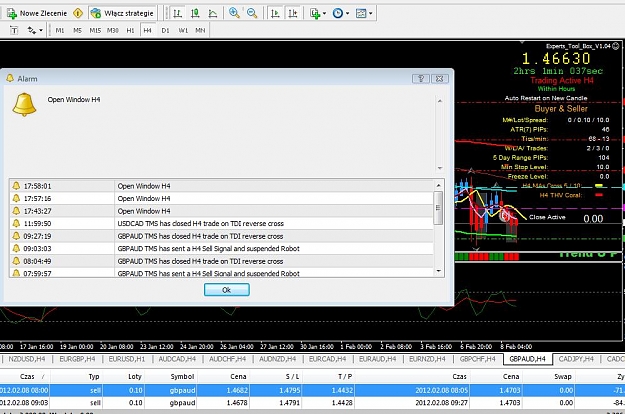The height and width of the screenshot is (414, 625).
Task: Select the text label tool icon
Action: click(14, 30)
